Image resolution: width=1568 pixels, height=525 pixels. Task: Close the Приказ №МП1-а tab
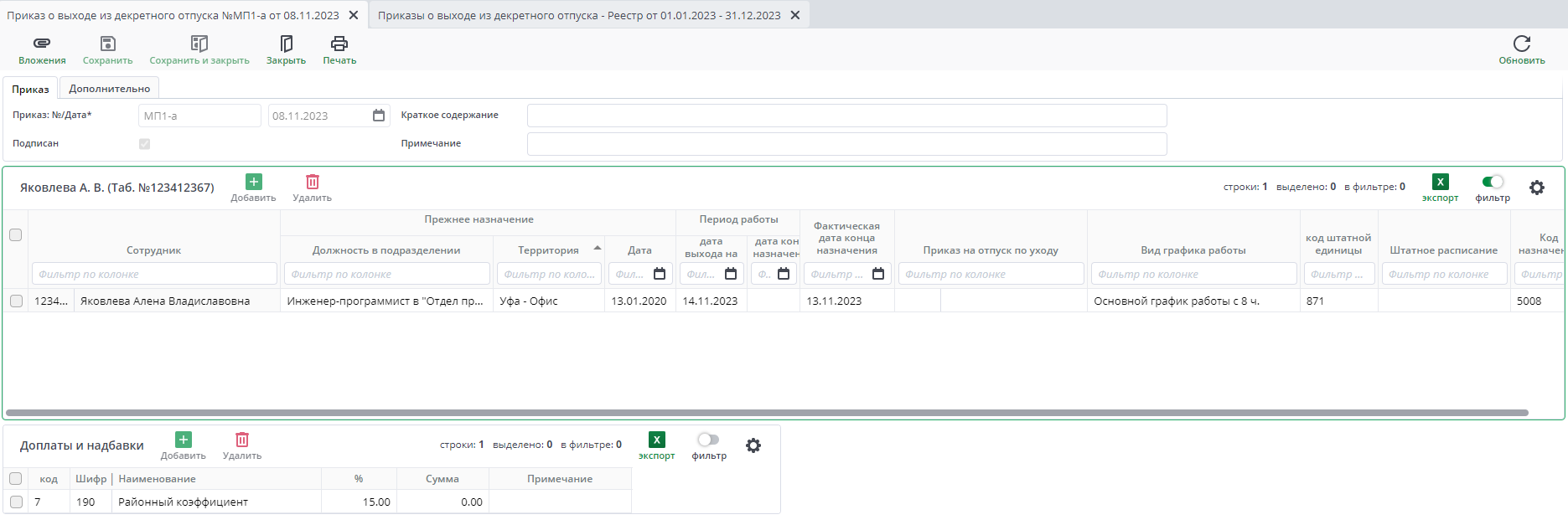point(354,15)
